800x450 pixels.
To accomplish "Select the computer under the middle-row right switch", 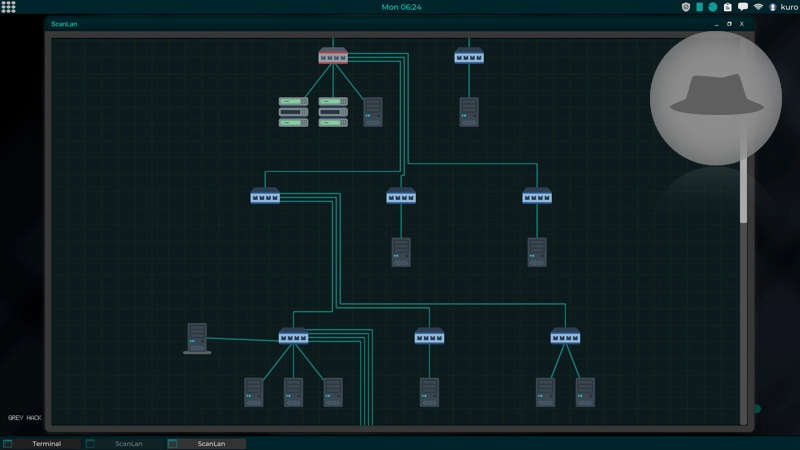I will click(537, 252).
